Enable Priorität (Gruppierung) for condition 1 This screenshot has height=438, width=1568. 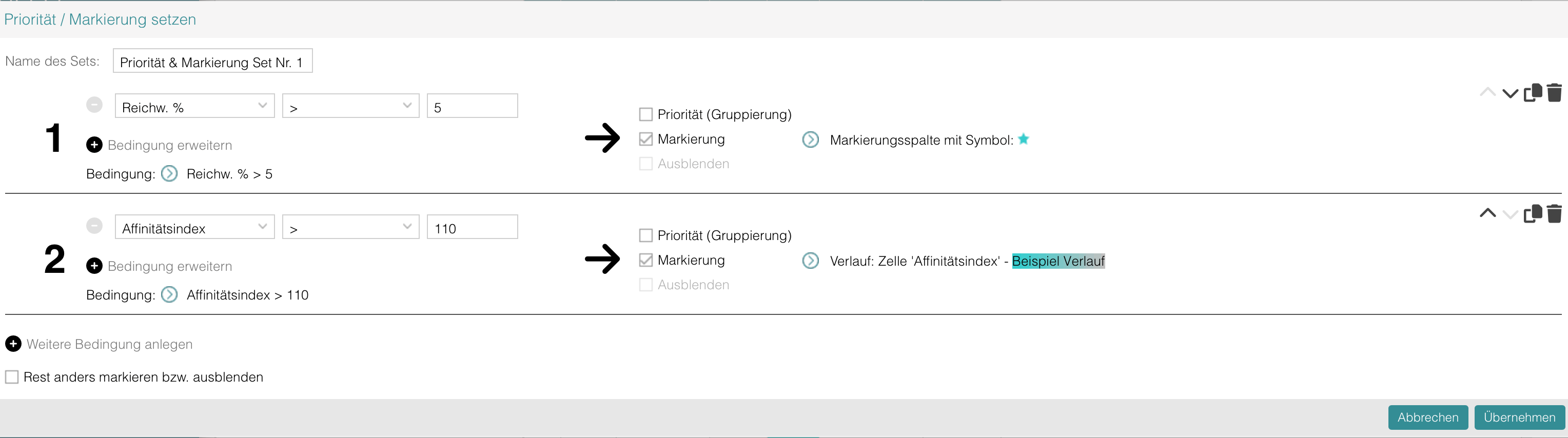(x=646, y=114)
